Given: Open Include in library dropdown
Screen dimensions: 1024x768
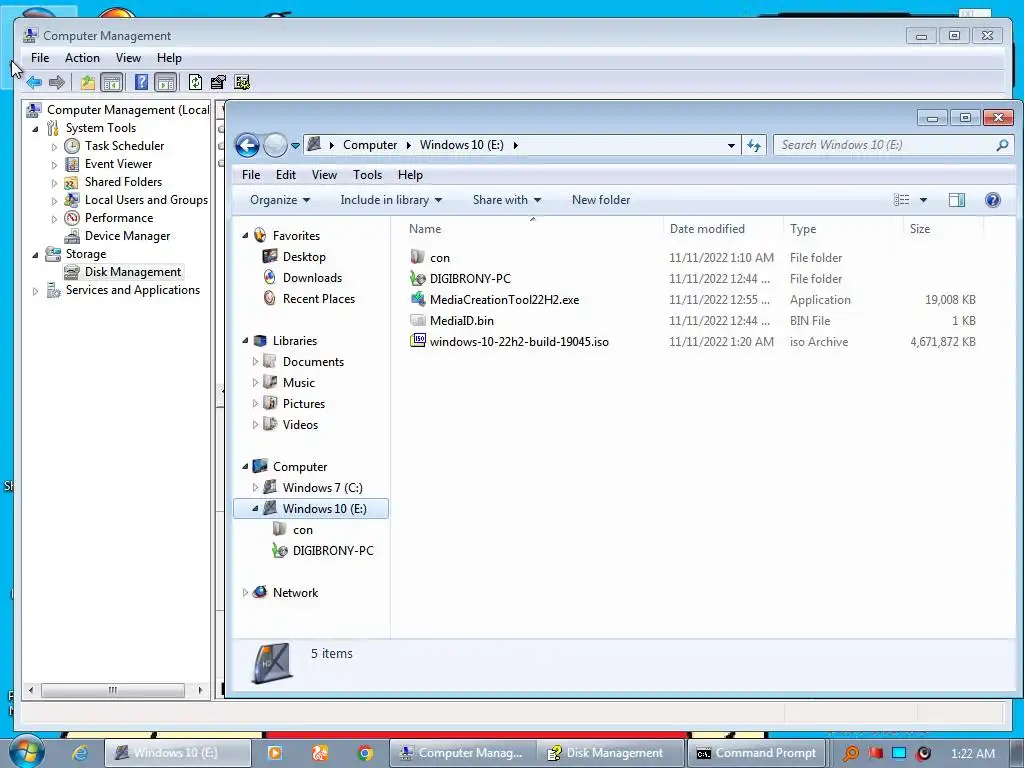Looking at the screenshot, I should point(391,200).
